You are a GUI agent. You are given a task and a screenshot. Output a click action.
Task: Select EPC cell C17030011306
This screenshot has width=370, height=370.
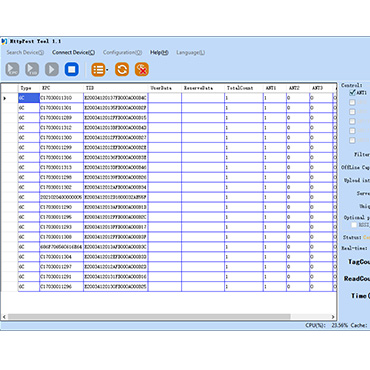point(61,157)
